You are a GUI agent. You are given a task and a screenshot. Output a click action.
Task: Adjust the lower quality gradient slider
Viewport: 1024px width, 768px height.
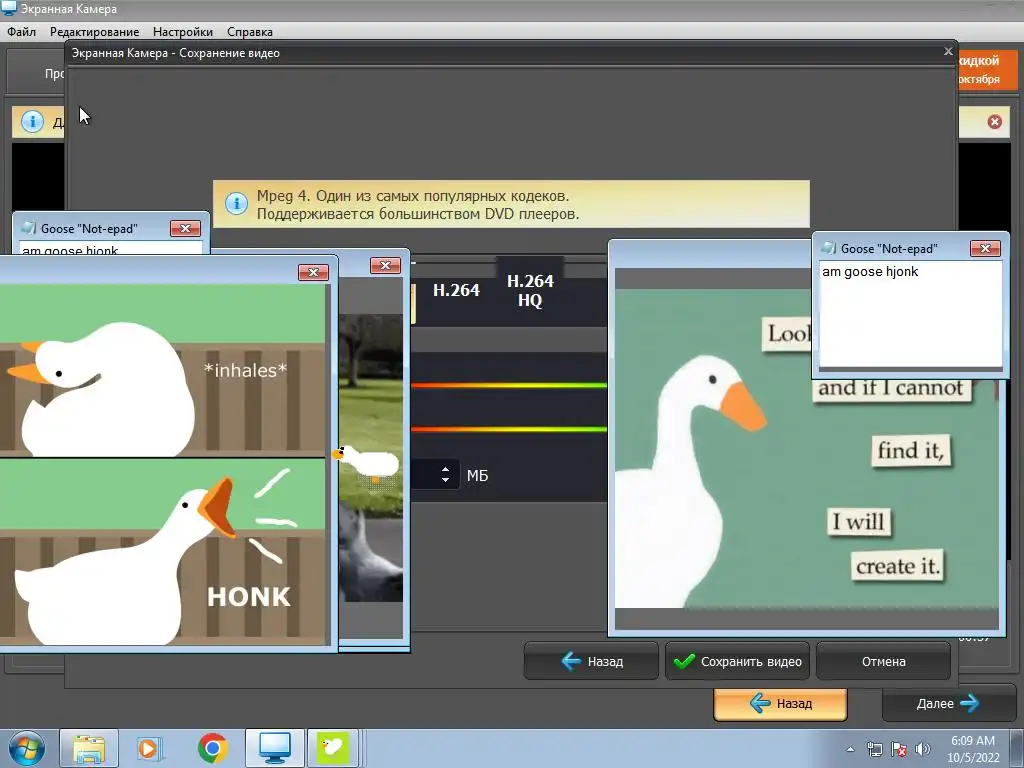point(509,429)
